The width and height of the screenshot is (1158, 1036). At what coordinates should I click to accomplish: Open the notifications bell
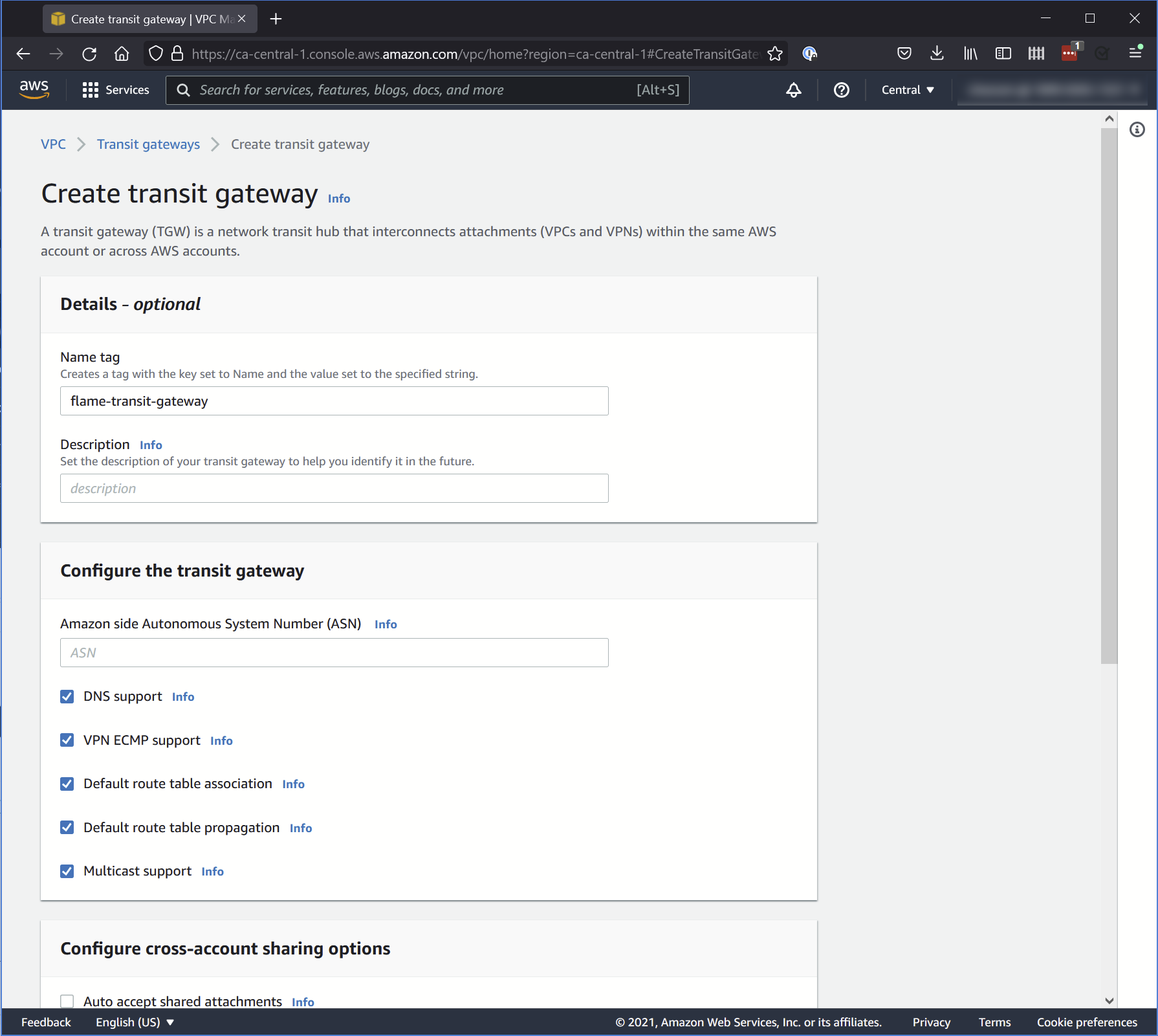click(x=794, y=90)
